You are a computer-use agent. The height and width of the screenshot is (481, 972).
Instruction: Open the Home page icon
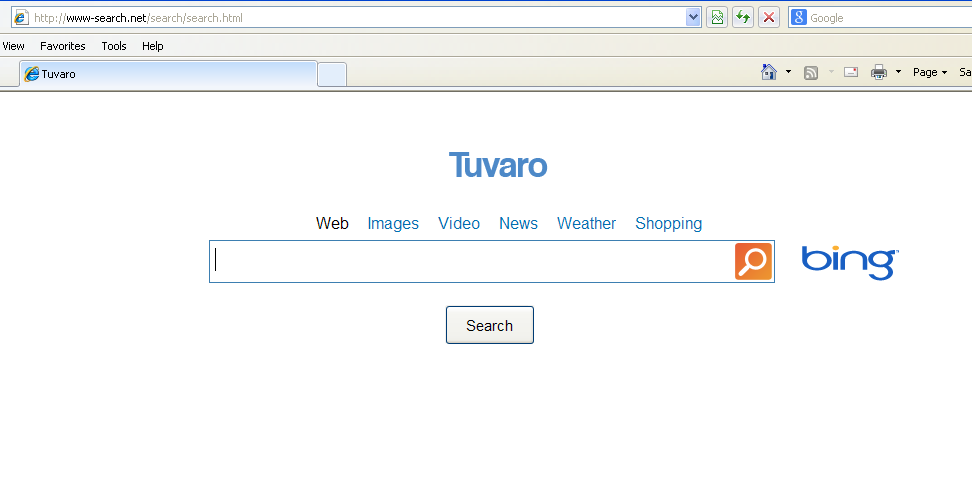click(769, 73)
